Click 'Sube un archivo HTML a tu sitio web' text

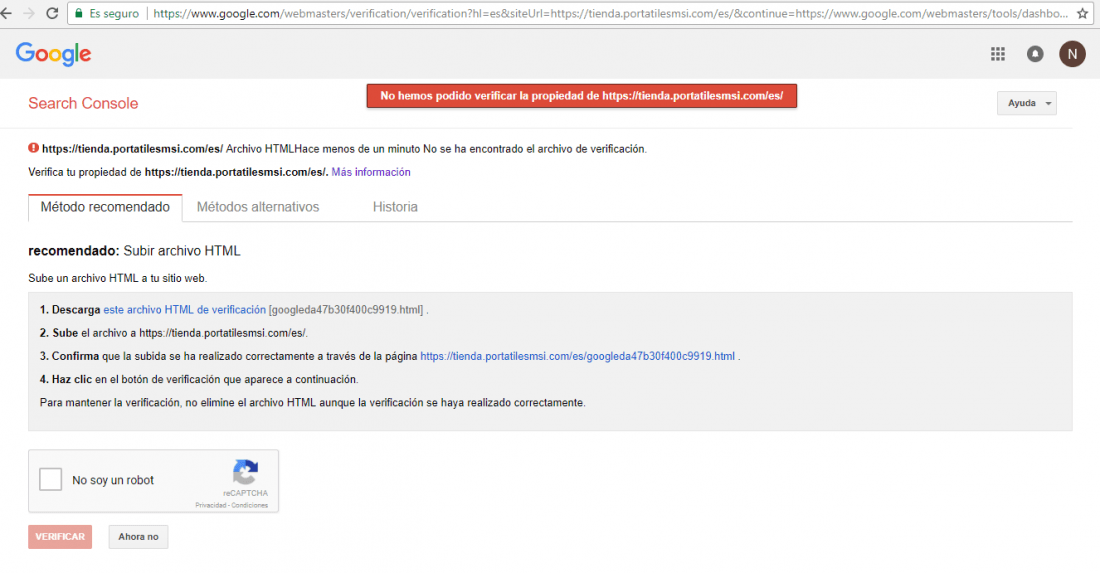[x=117, y=278]
